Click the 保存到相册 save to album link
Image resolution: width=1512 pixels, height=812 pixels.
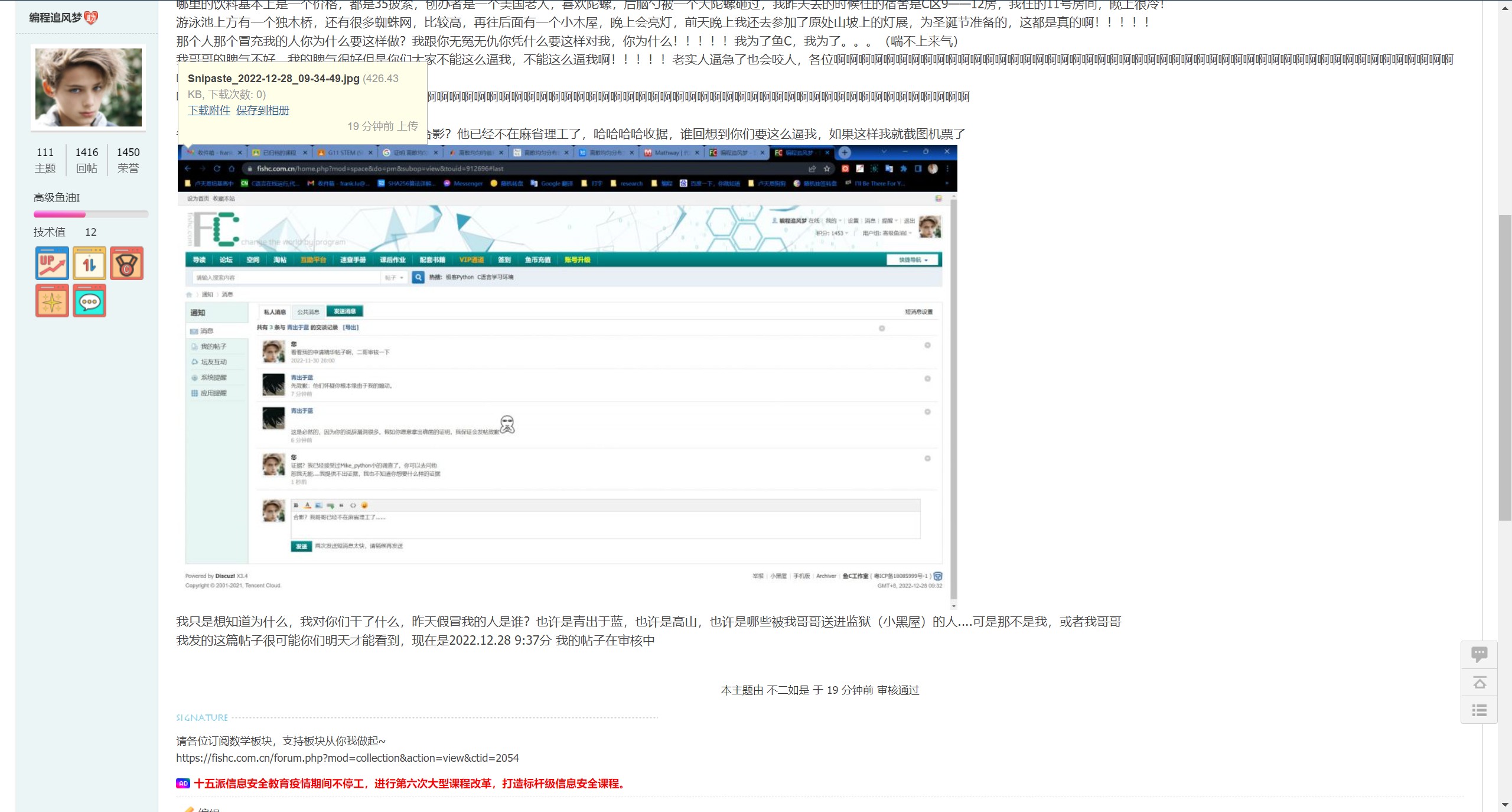pos(263,110)
